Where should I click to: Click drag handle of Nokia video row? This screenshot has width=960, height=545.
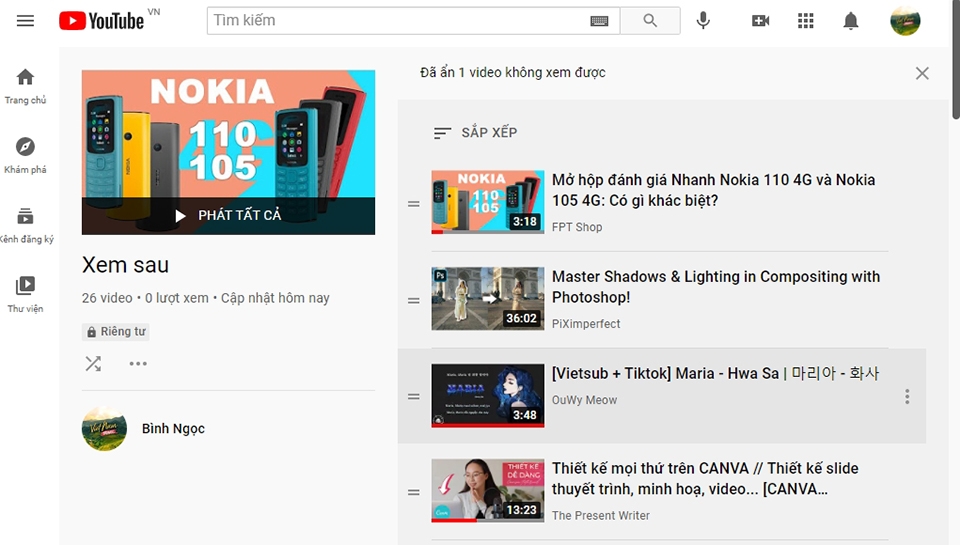click(414, 204)
